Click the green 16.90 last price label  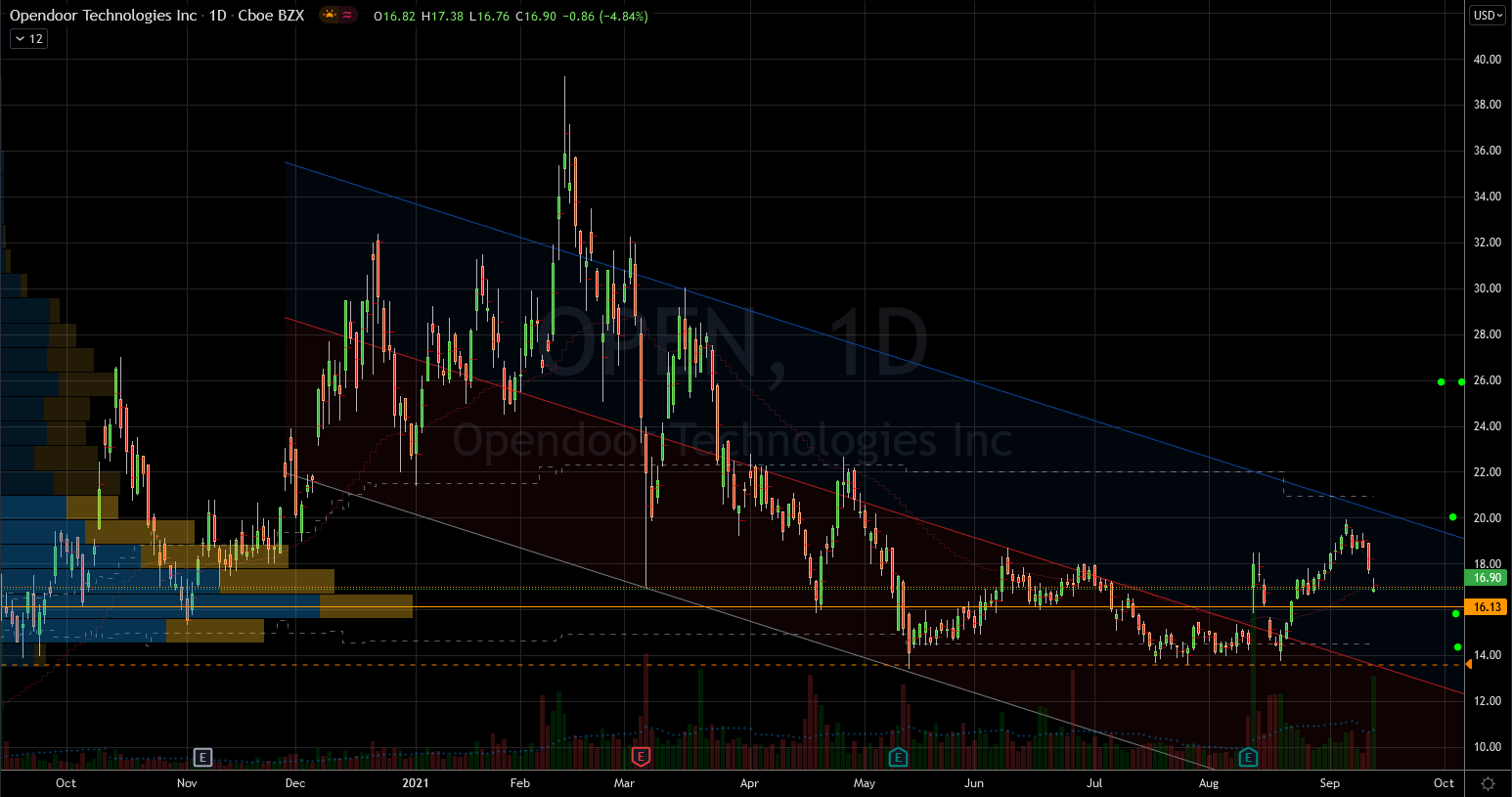(x=1488, y=578)
